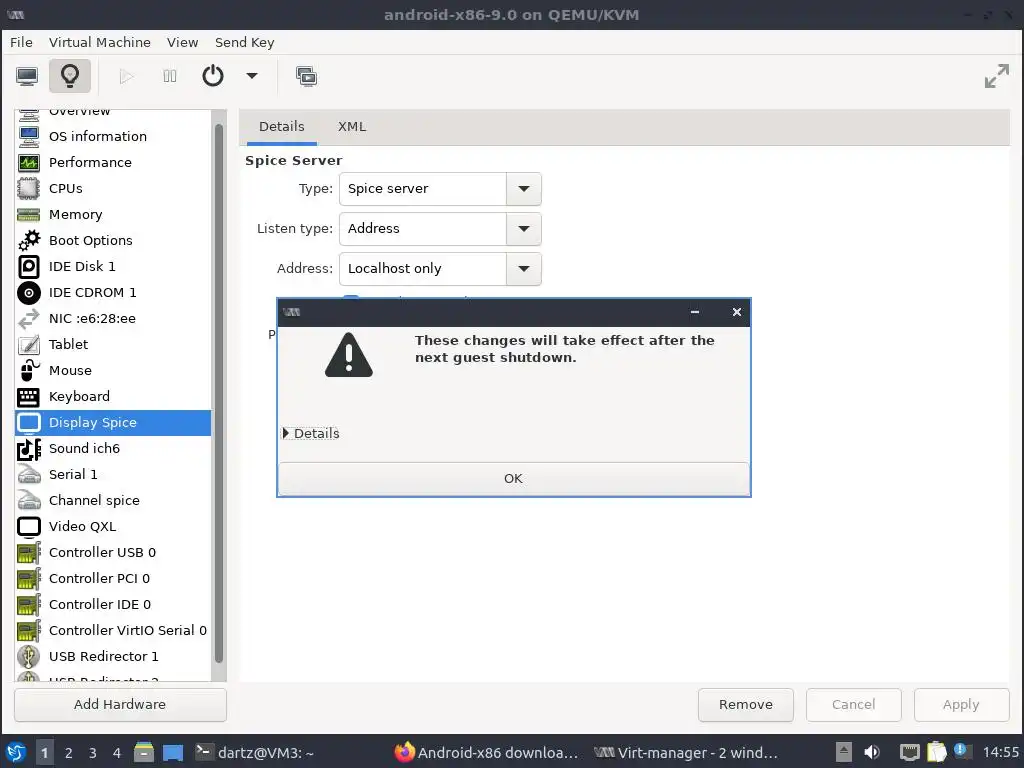This screenshot has width=1024, height=768.
Task: Click OK in the warning dialog
Action: pos(513,479)
